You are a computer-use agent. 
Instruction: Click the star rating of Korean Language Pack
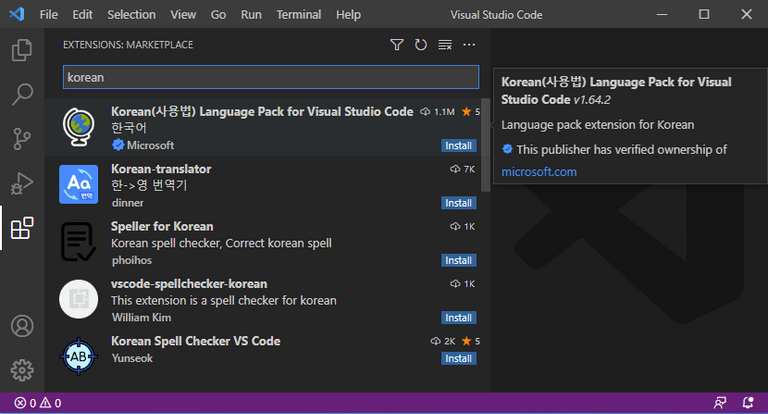pyautogui.click(x=471, y=112)
